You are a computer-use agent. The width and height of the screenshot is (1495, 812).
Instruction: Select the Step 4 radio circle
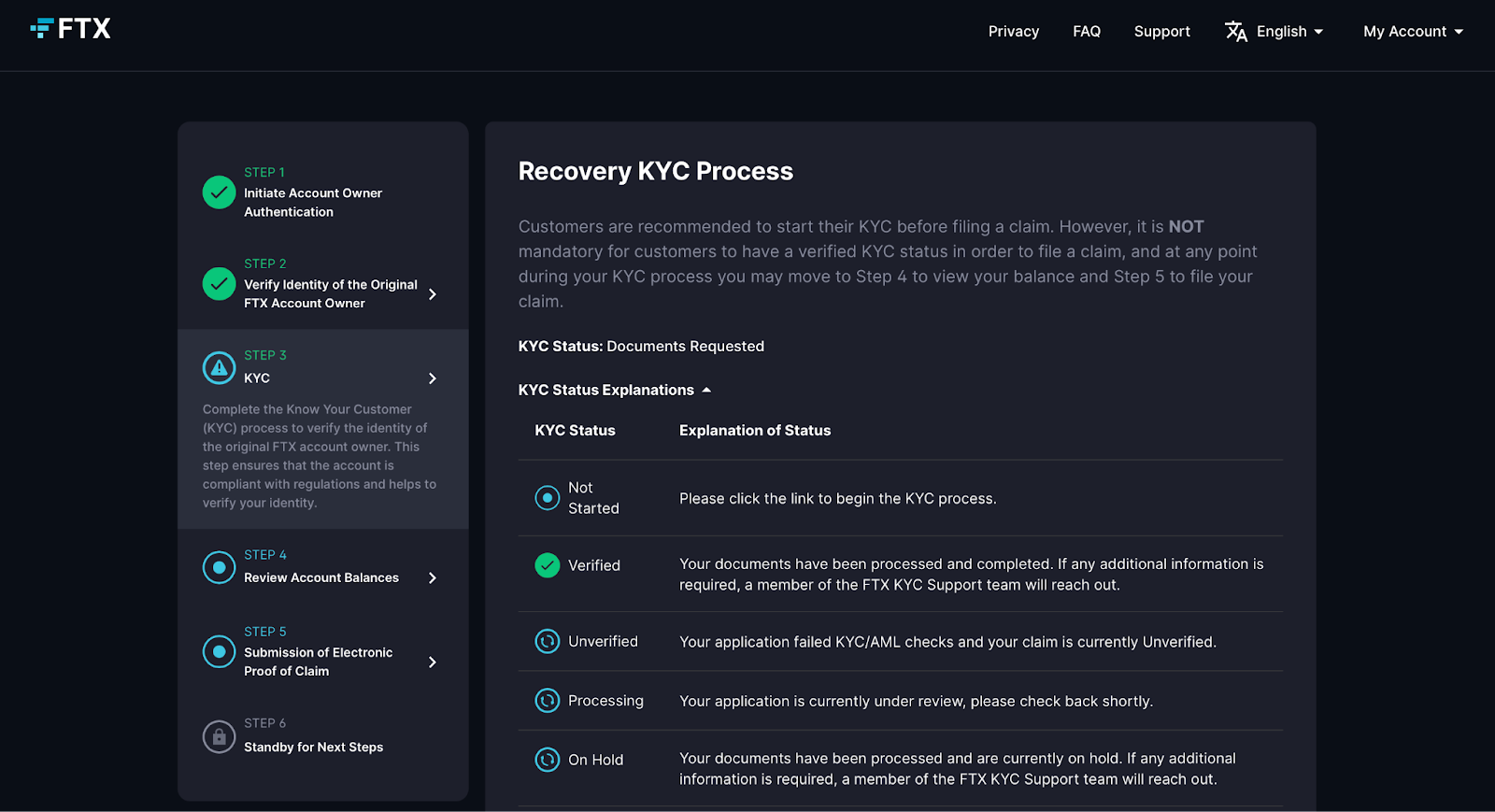[219, 567]
